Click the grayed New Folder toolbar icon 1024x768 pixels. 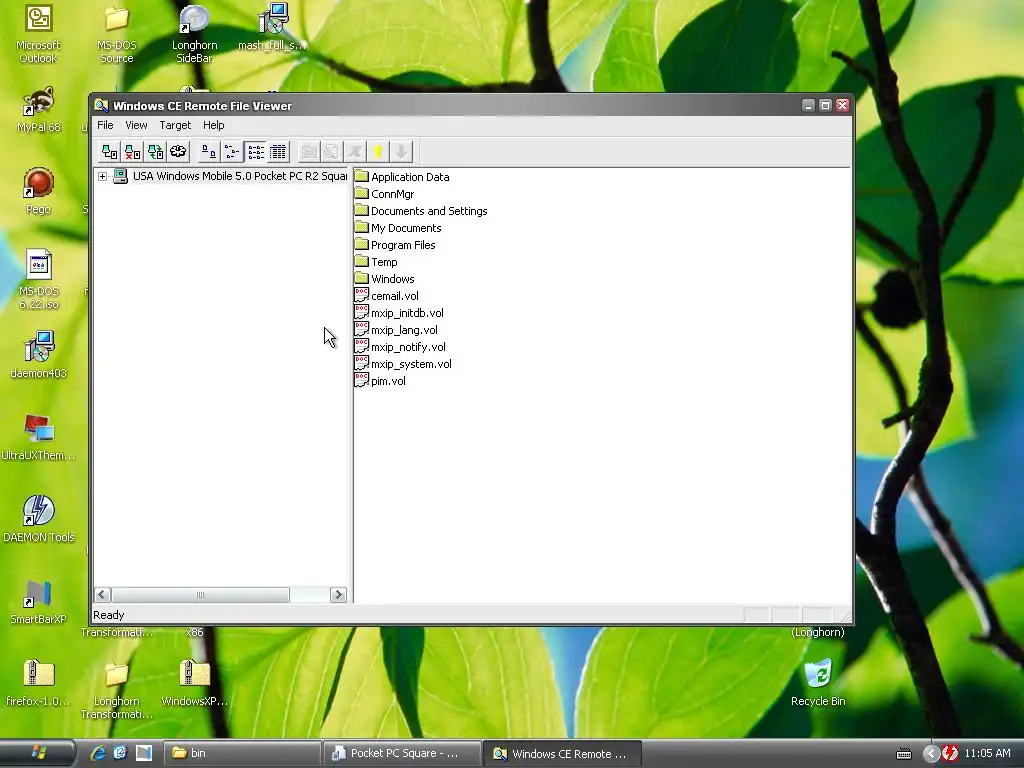click(x=309, y=152)
